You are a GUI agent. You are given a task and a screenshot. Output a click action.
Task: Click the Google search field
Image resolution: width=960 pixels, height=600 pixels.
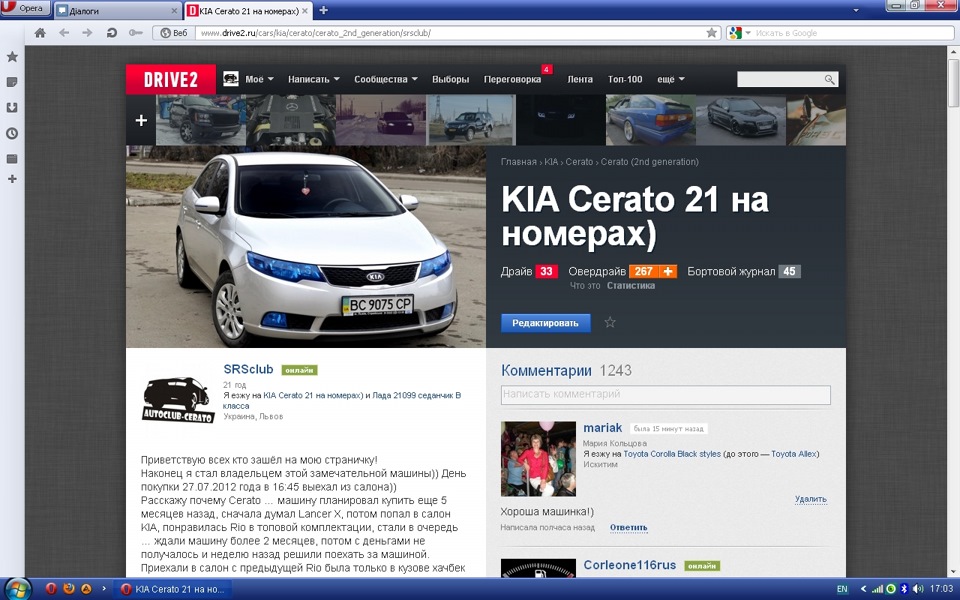(853, 33)
